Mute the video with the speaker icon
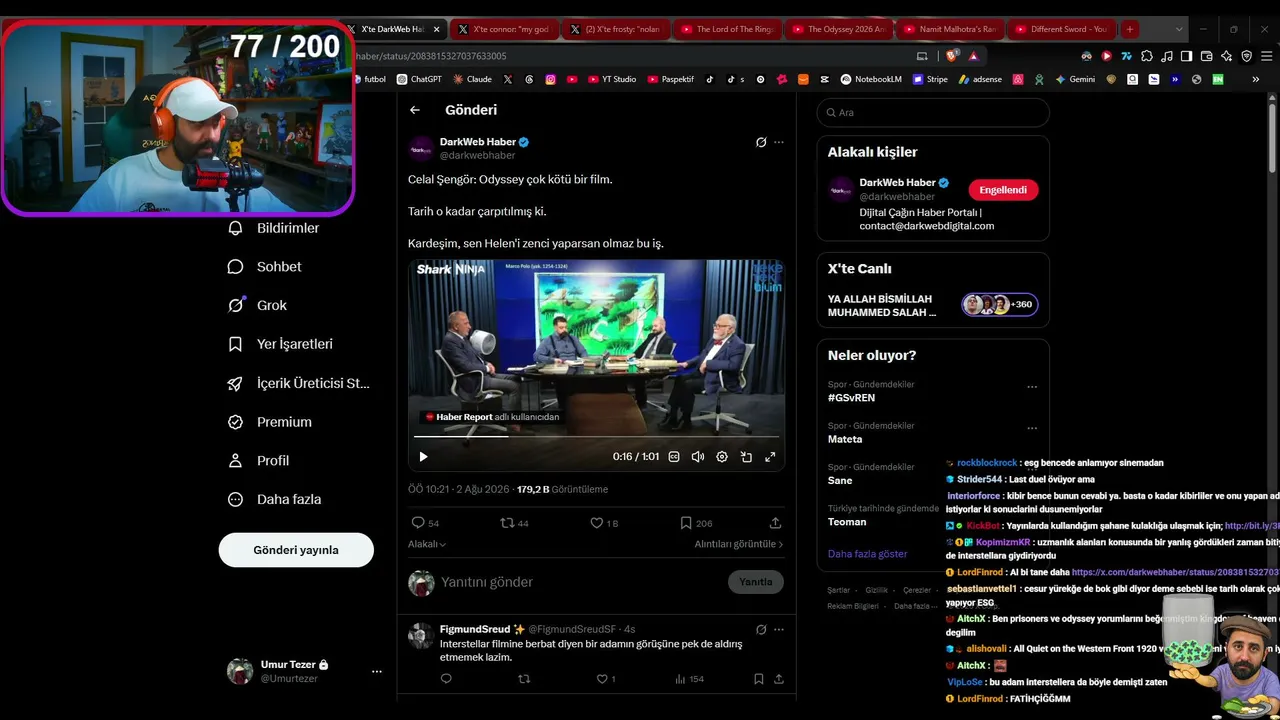 pos(698,457)
